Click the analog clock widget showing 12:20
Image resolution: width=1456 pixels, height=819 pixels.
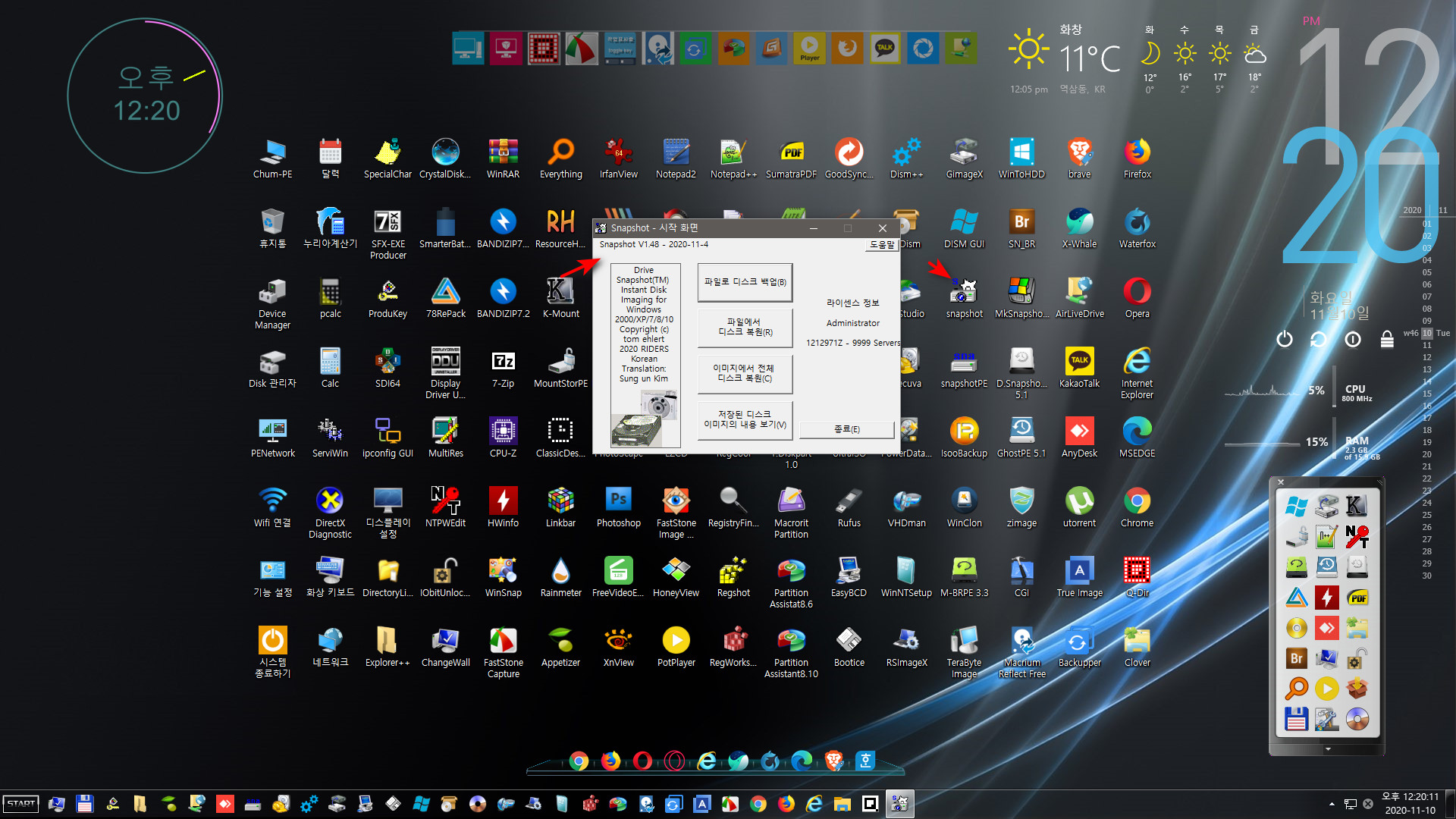point(145,96)
